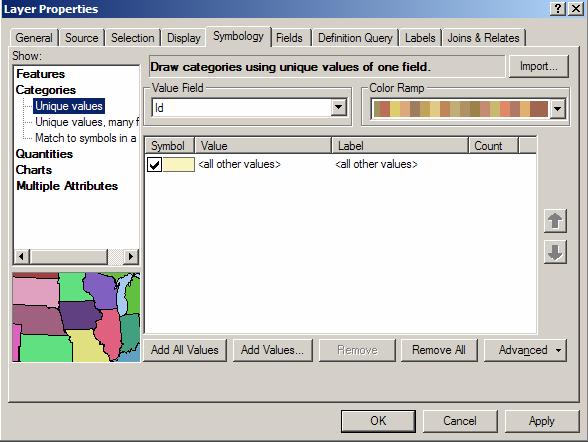Open the dialog help question mark button
Image resolution: width=588 pixels, height=442 pixels.
[x=558, y=8]
